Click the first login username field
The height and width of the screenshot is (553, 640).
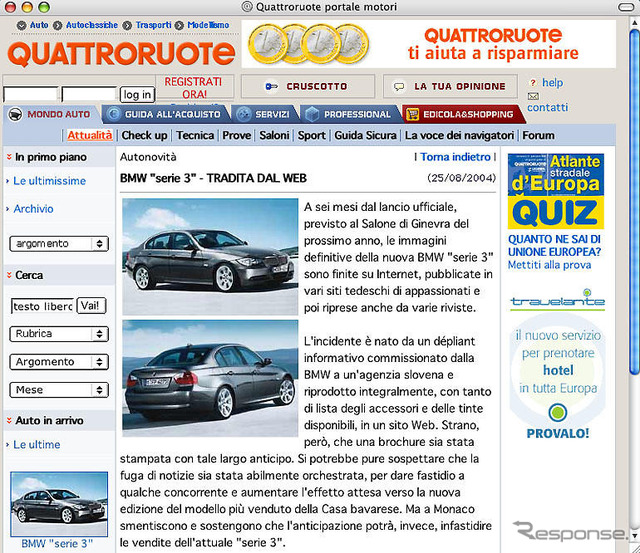click(31, 95)
